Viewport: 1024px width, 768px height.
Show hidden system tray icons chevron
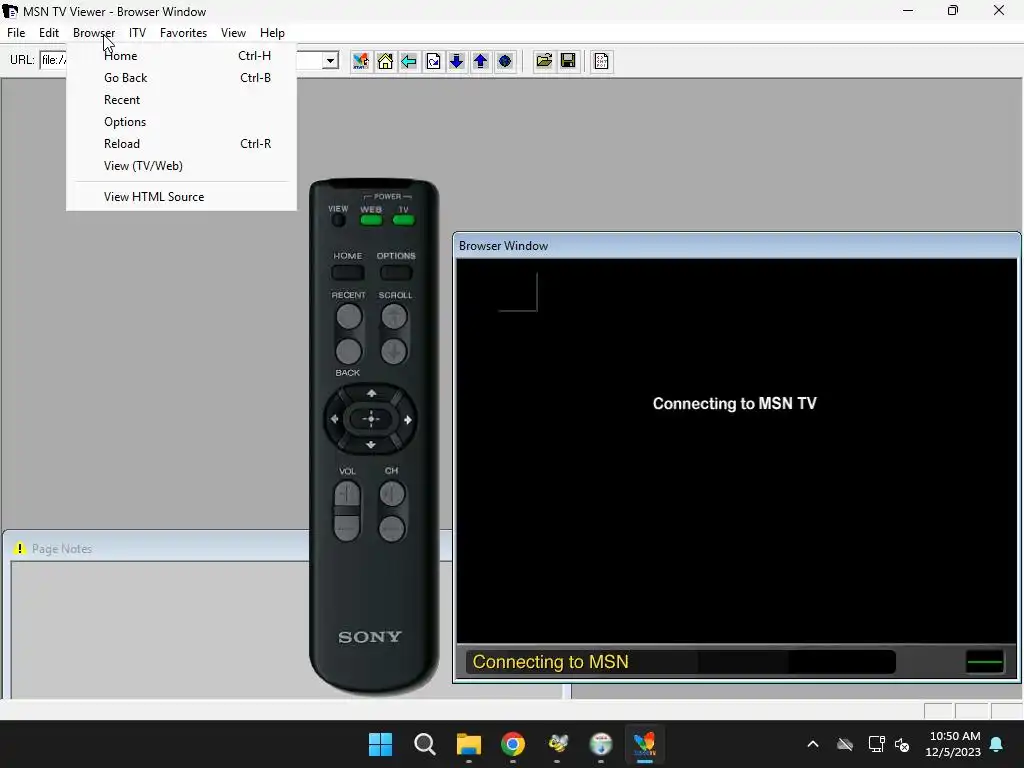pyautogui.click(x=813, y=744)
